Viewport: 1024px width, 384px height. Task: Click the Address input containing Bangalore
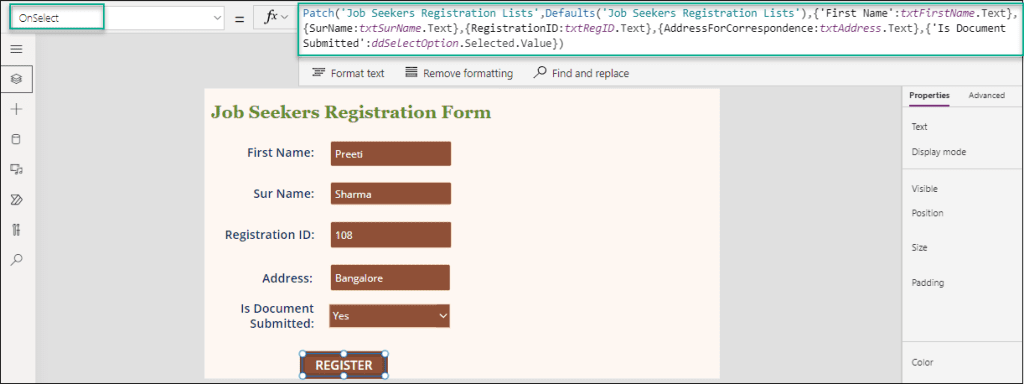pyautogui.click(x=391, y=278)
